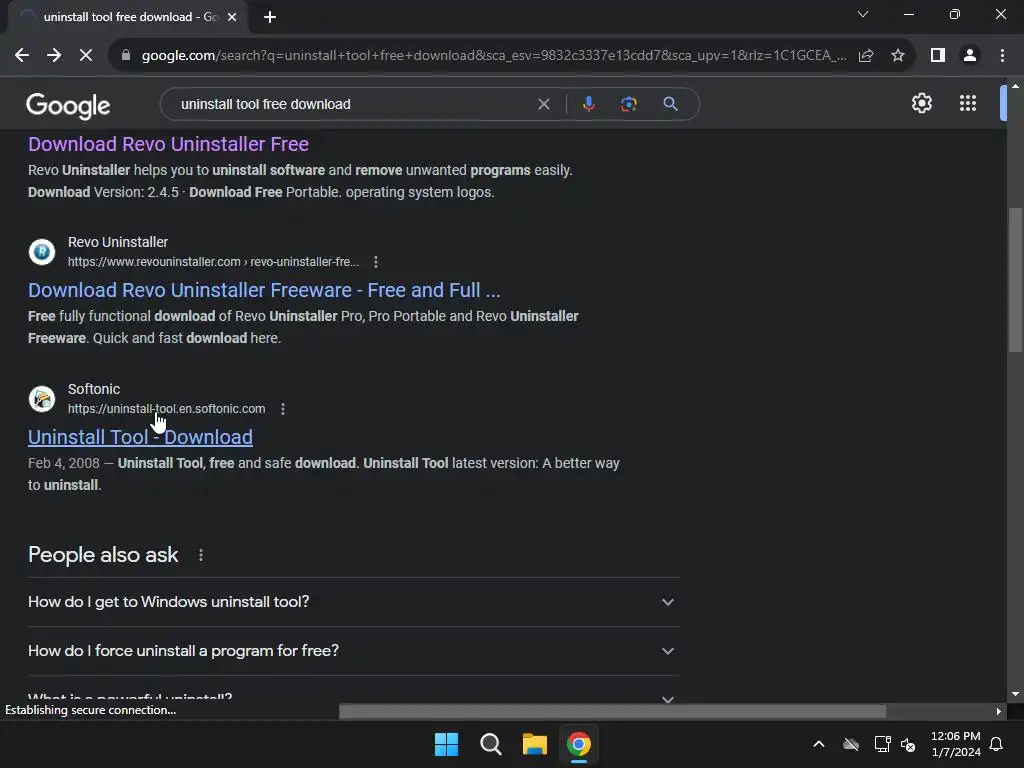Image resolution: width=1024 pixels, height=768 pixels.
Task: Open the Download Revo Uninstaller Free link
Action: pos(168,144)
